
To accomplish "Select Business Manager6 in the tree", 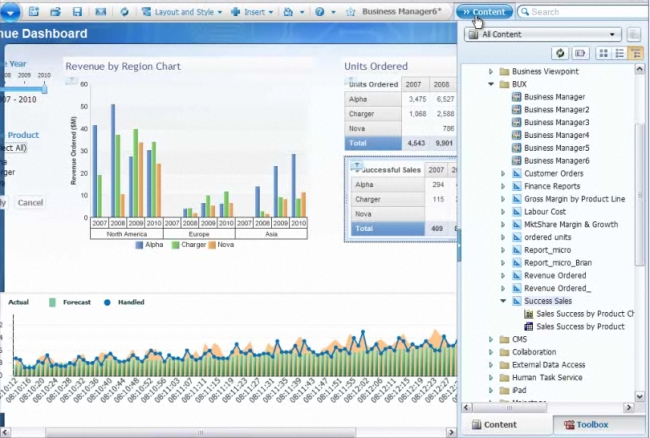I will tap(557, 161).
